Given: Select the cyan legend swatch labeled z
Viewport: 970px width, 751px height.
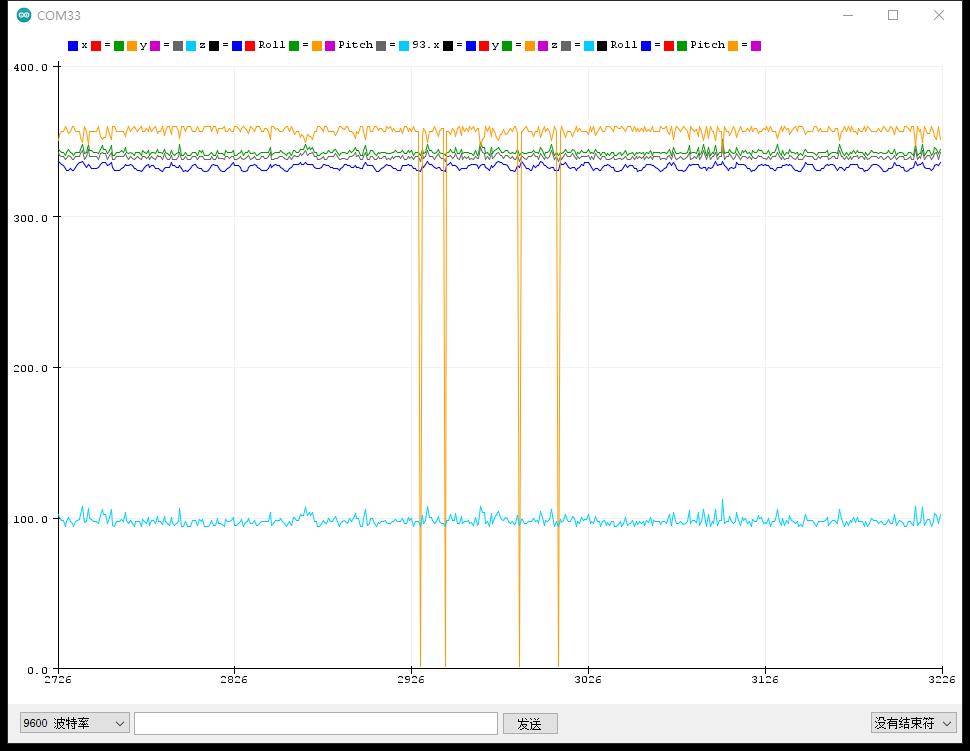Looking at the screenshot, I should [x=191, y=46].
